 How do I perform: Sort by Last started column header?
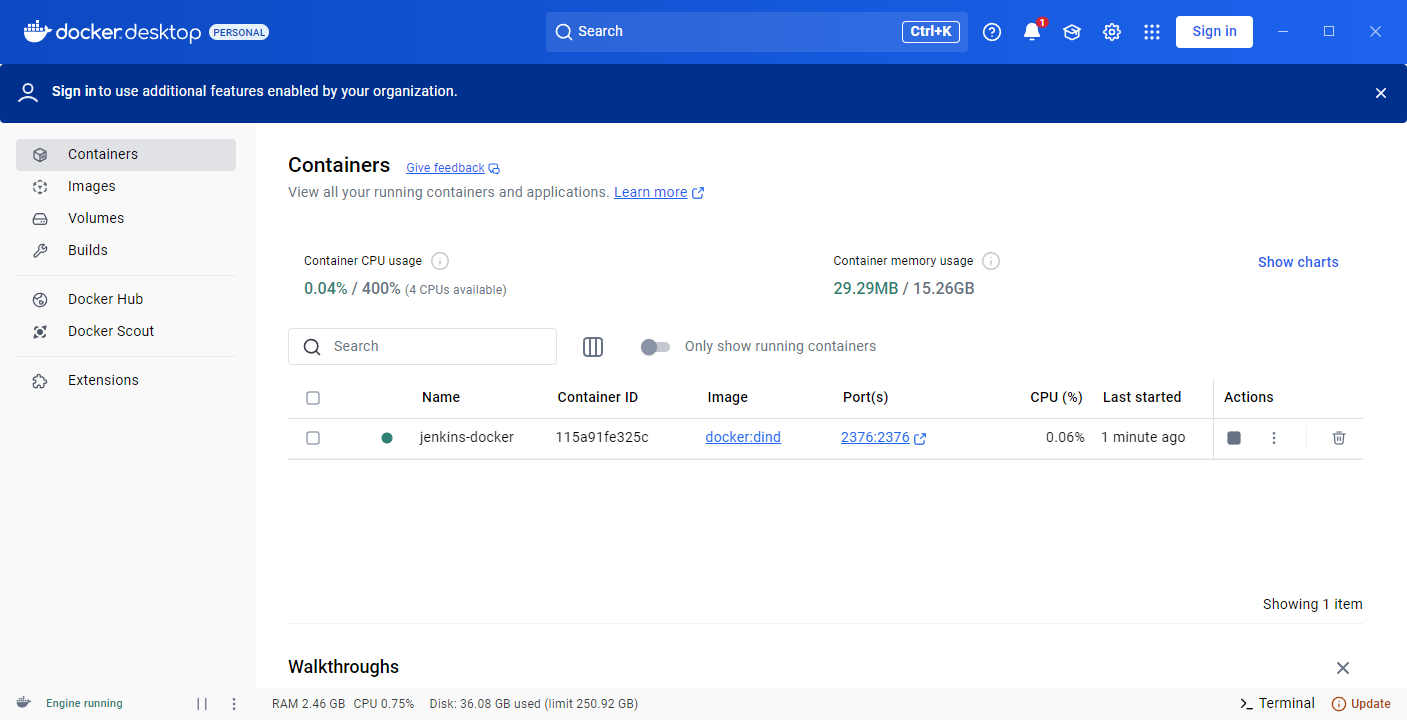tap(1142, 397)
